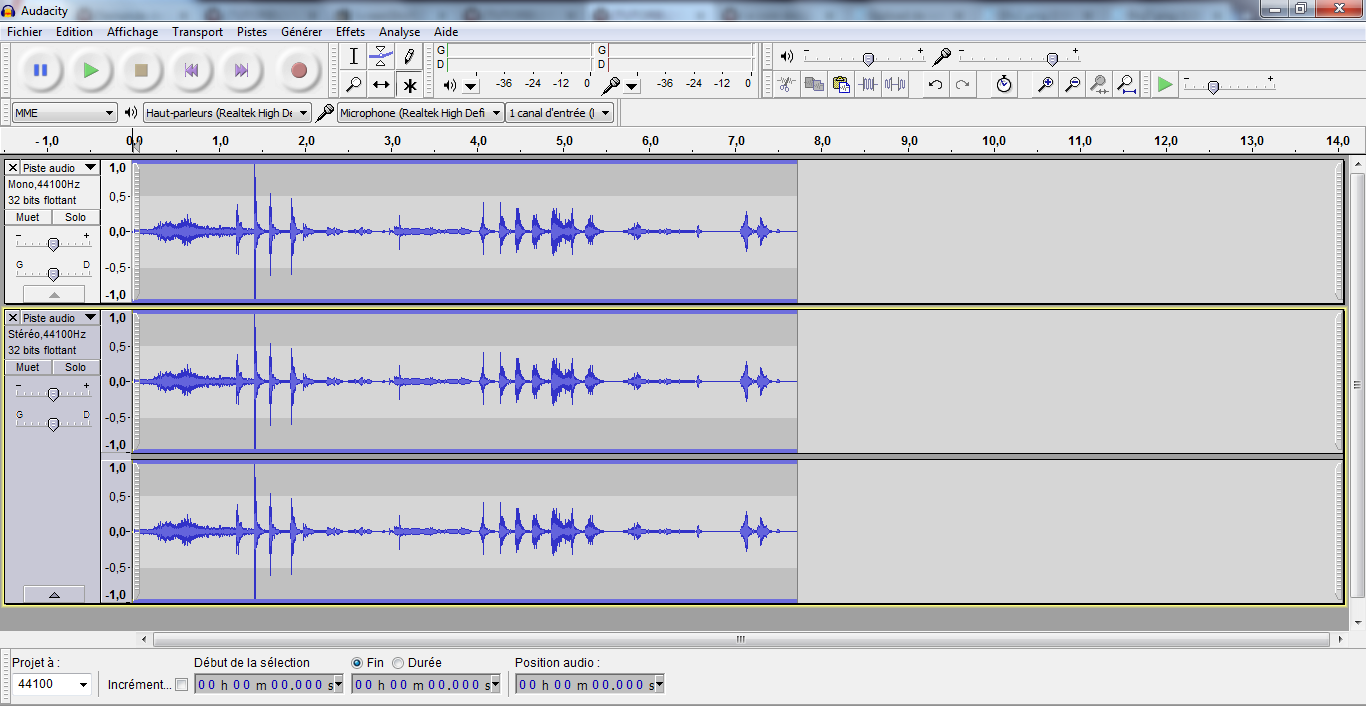Click the Zoom In magnifier icon
The height and width of the screenshot is (706, 1366).
point(1044,85)
